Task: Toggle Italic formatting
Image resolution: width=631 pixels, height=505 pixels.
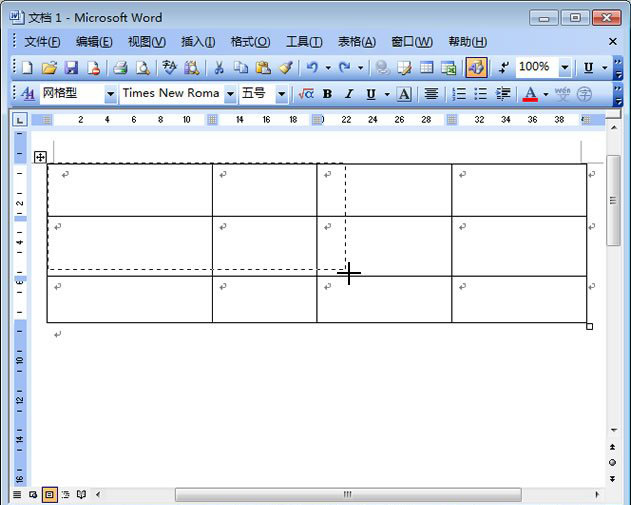Action: [x=349, y=94]
